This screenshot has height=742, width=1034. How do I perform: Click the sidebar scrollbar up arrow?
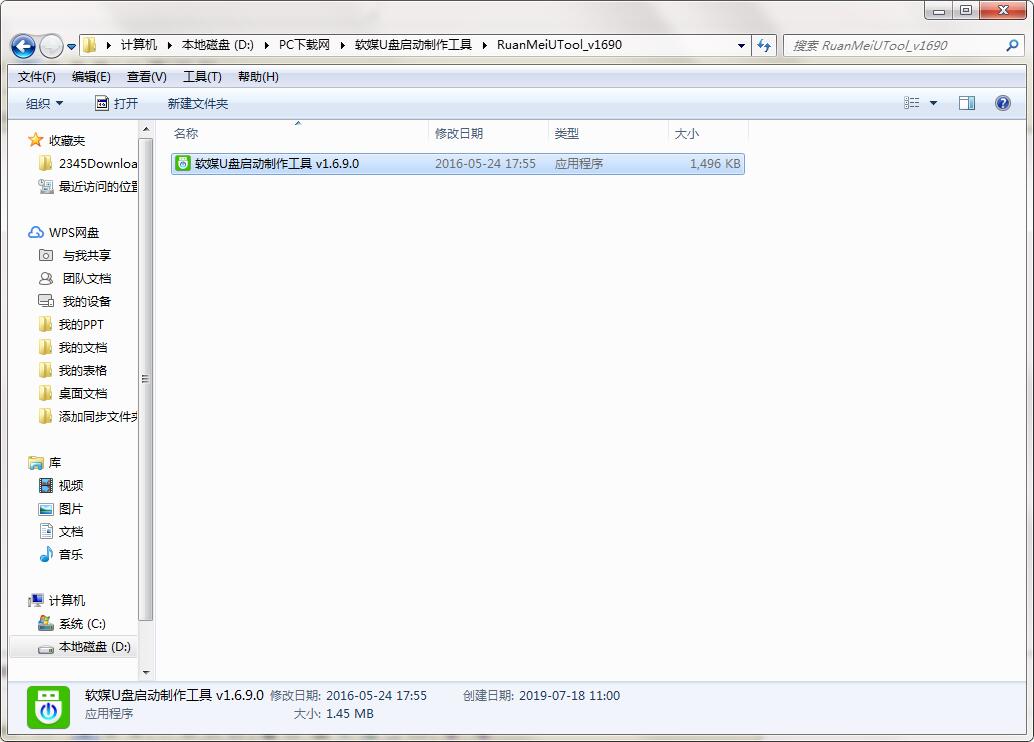pos(146,129)
